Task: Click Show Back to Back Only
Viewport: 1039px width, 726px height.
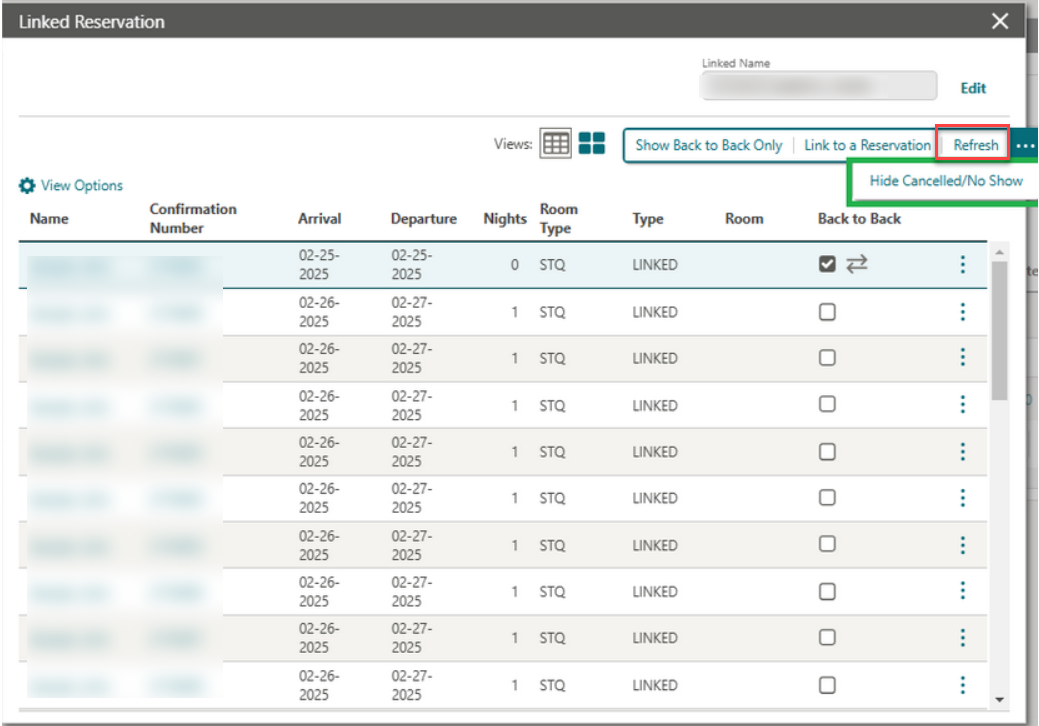Action: [708, 145]
